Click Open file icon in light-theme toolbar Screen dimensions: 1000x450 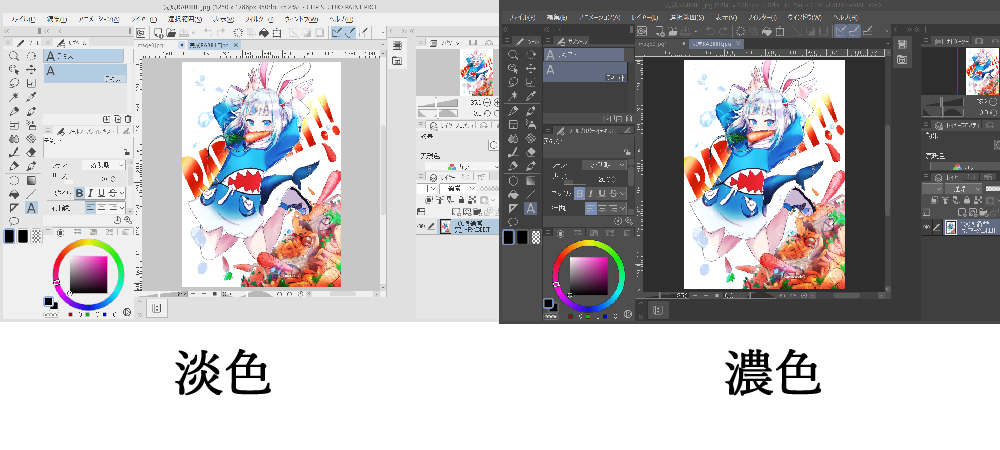pos(170,33)
